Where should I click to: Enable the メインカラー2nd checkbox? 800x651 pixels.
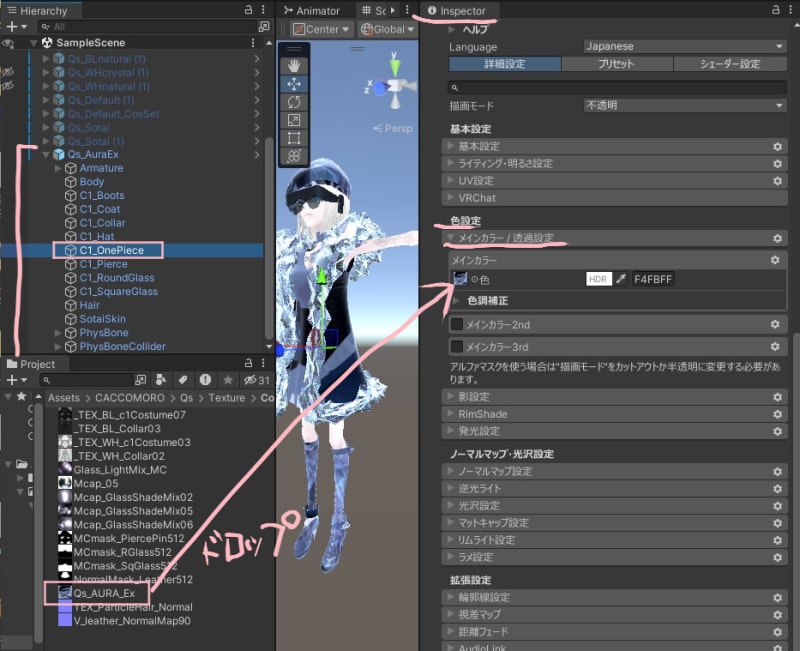tap(457, 324)
